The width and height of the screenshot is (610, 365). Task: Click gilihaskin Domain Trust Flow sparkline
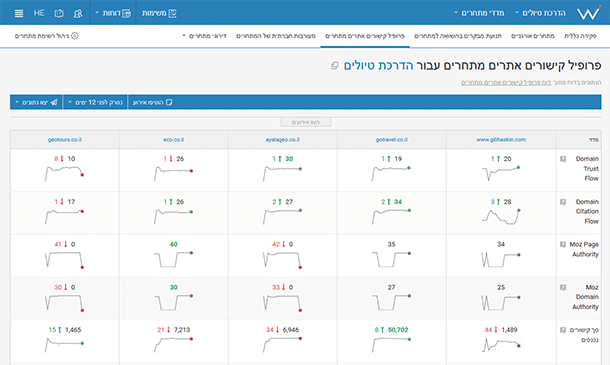pos(501,174)
